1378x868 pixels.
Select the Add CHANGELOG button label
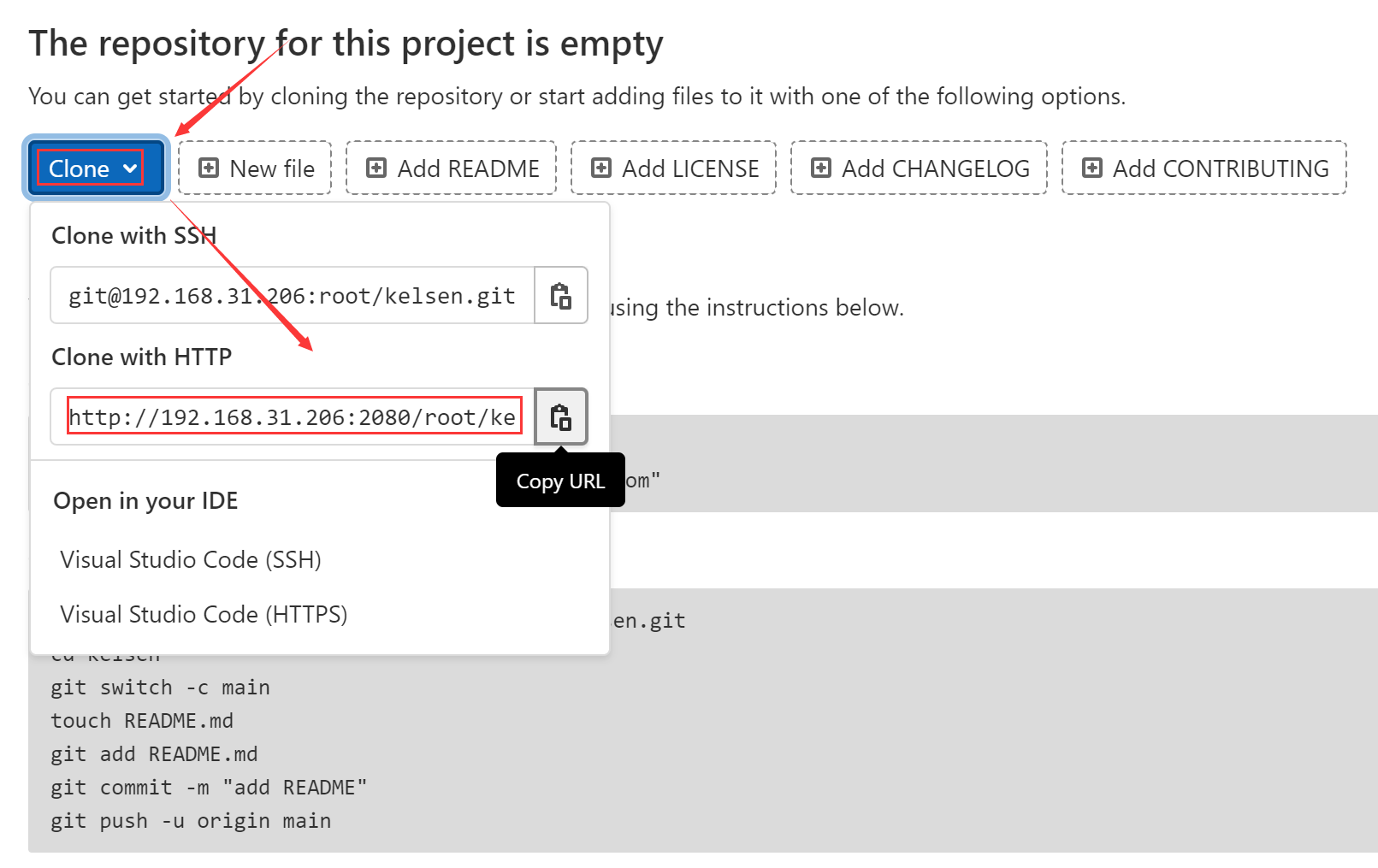(x=936, y=168)
